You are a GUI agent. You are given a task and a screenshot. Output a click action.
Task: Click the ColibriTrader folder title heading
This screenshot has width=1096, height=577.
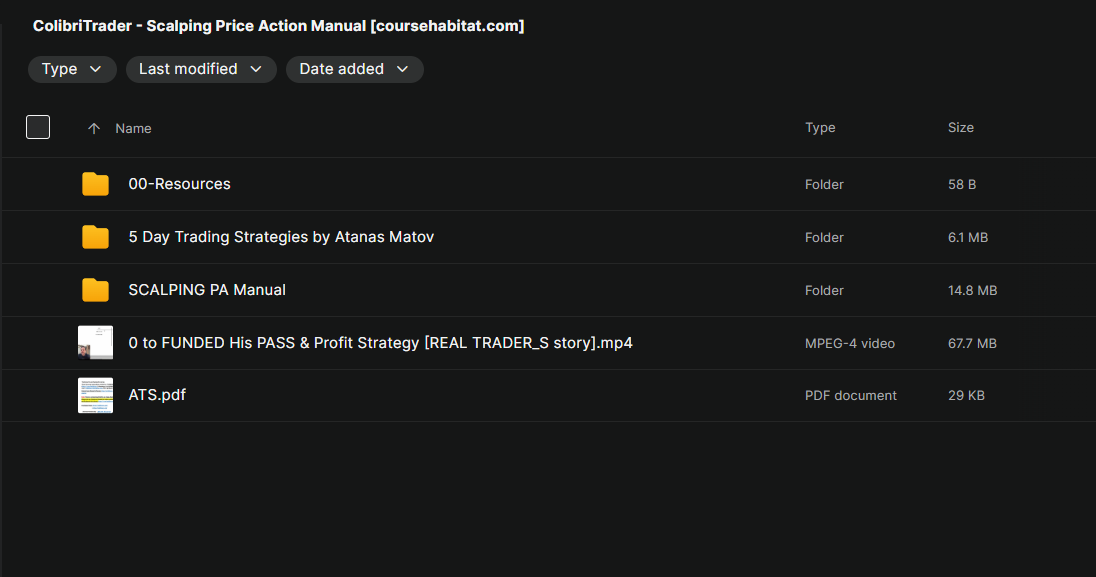[x=278, y=26]
